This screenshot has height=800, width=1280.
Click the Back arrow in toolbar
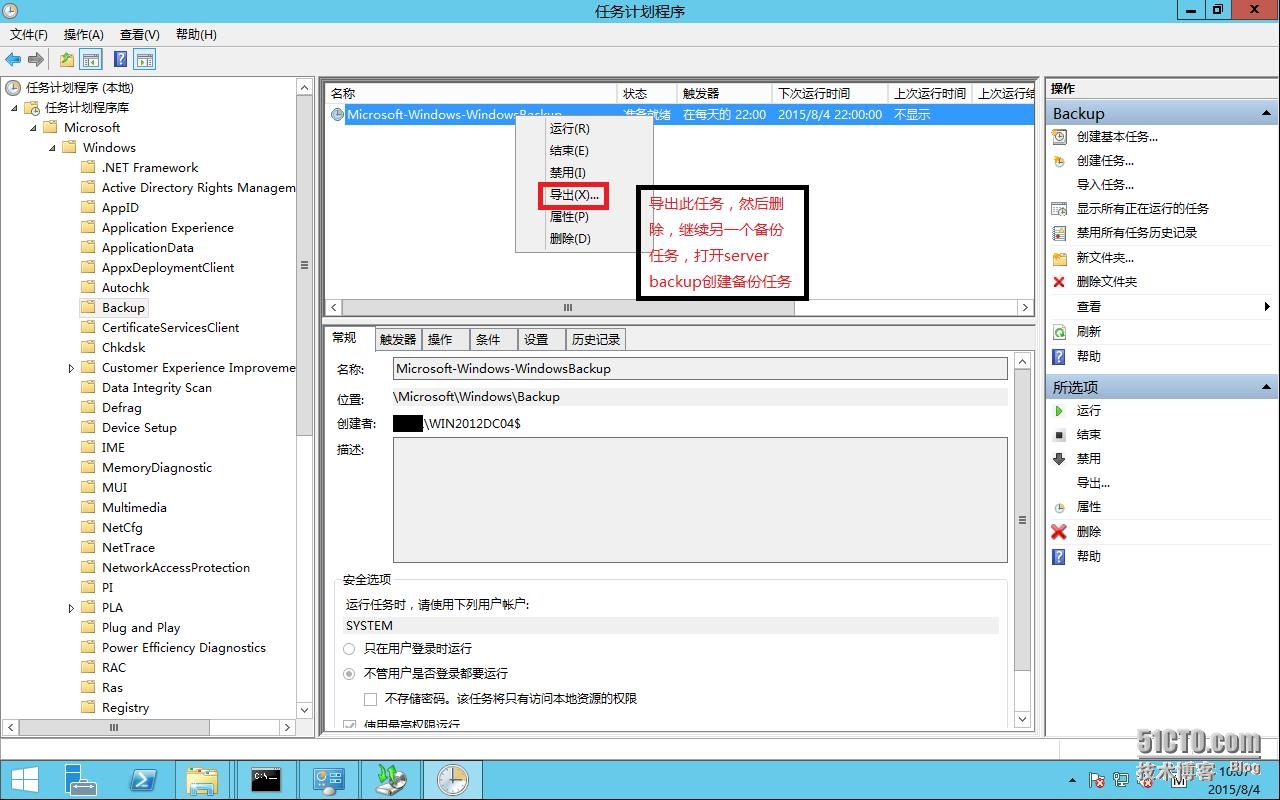coord(13,60)
